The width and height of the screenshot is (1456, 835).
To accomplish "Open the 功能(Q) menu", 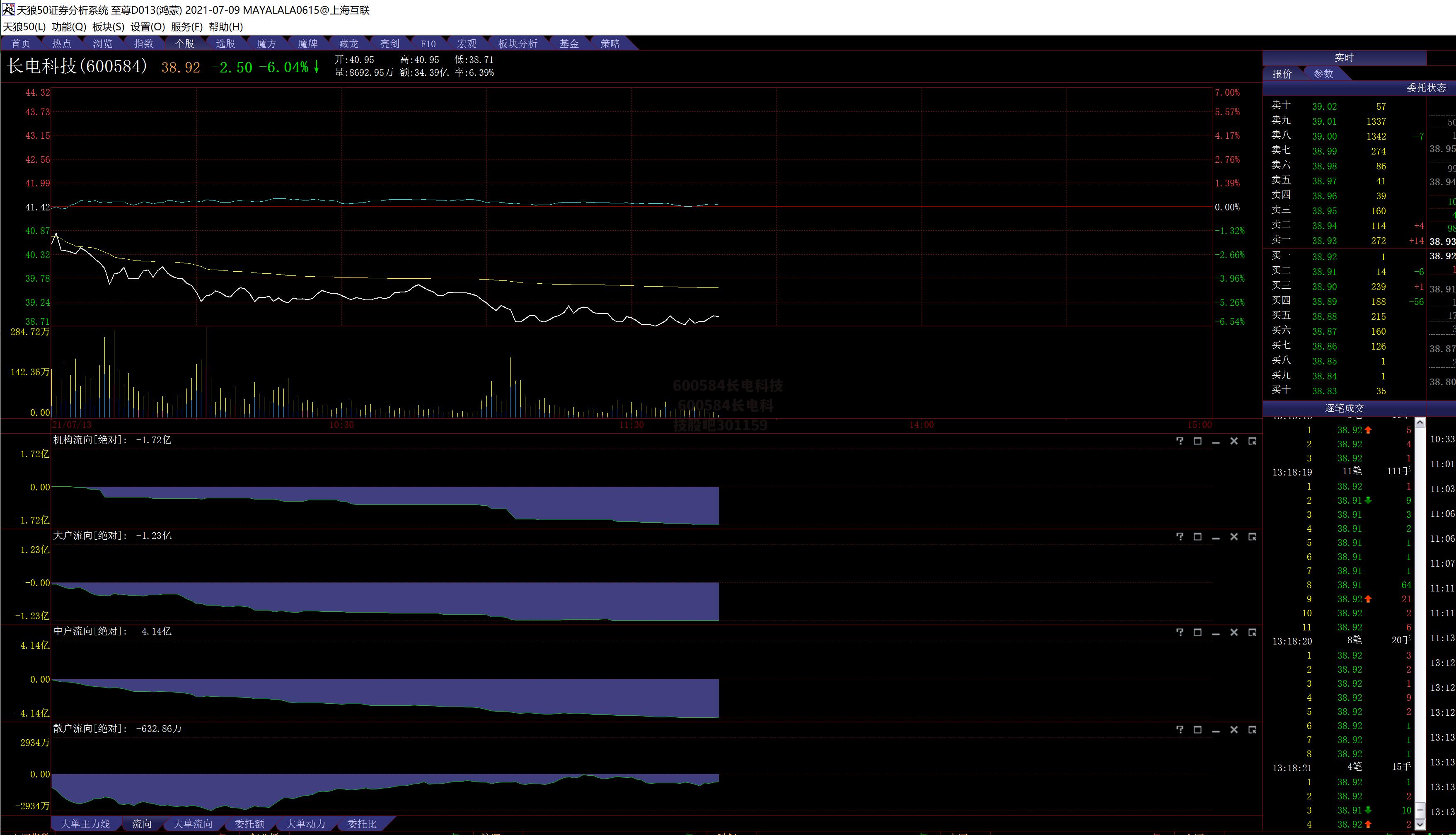I will tap(69, 27).
